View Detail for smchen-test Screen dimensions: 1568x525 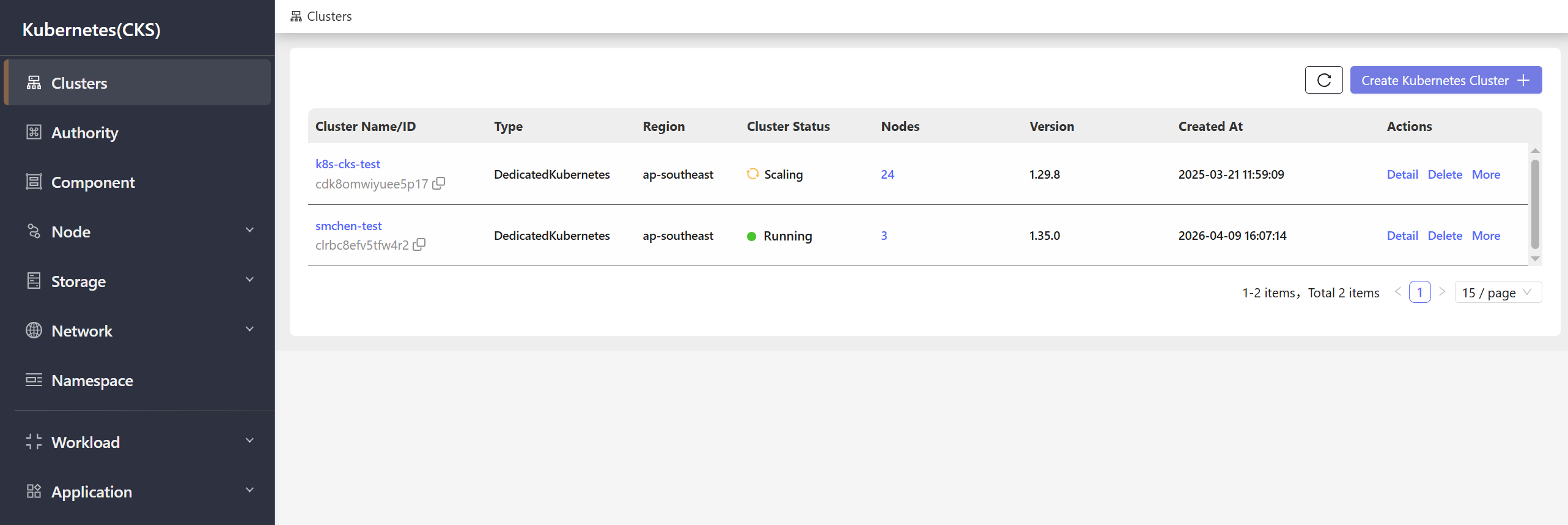[1402, 236]
